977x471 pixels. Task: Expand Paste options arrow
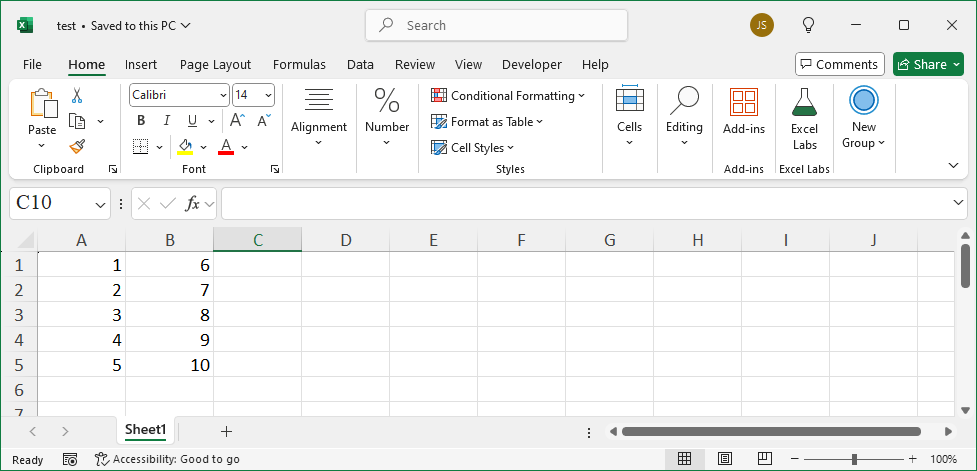coord(42,146)
